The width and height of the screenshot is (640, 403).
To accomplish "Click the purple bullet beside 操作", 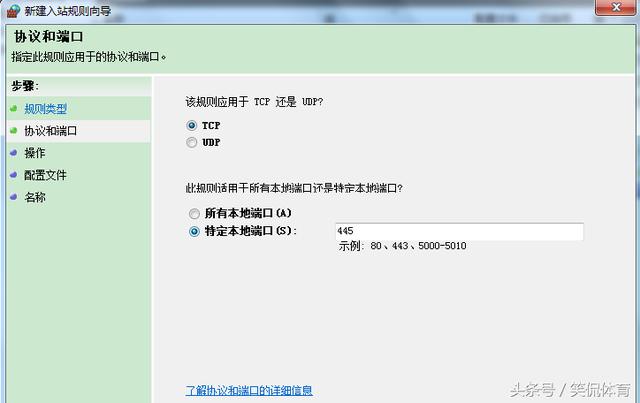I will [14, 153].
